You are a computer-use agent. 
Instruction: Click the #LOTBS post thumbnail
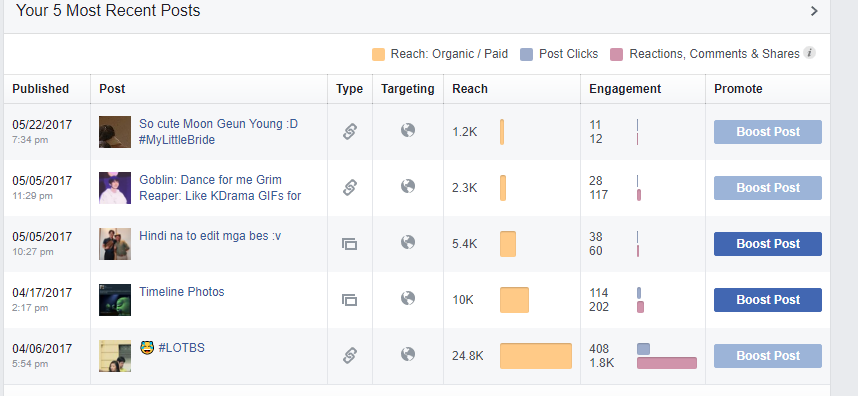click(115, 356)
